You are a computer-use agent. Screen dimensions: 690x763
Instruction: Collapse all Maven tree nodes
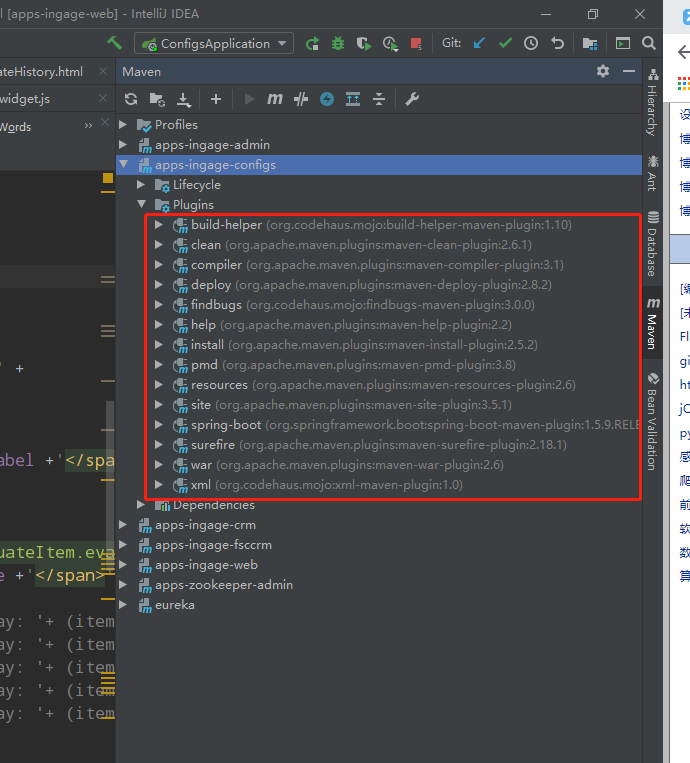tap(379, 99)
